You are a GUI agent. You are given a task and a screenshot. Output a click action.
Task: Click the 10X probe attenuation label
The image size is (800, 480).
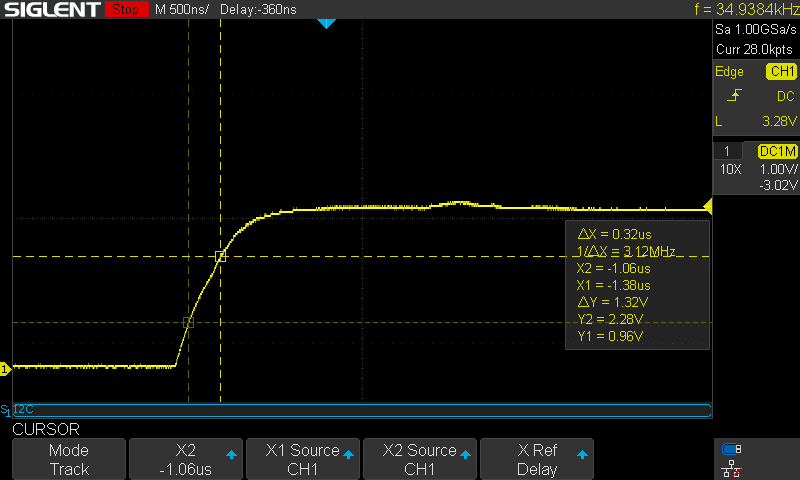pos(731,169)
